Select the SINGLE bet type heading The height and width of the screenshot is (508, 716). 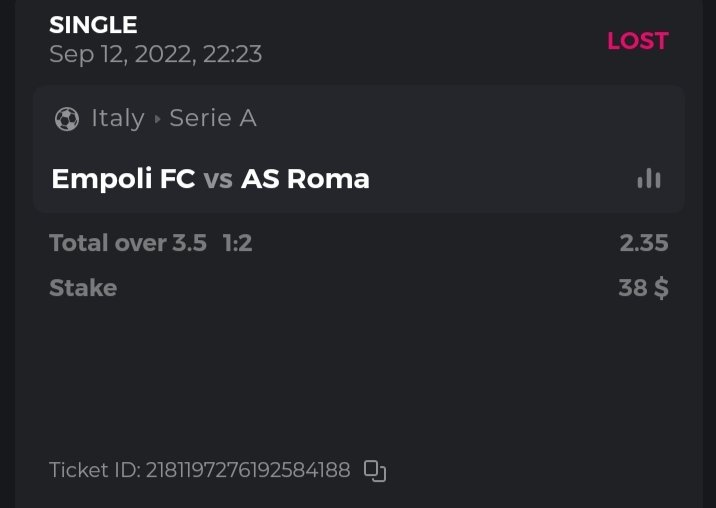tap(93, 25)
